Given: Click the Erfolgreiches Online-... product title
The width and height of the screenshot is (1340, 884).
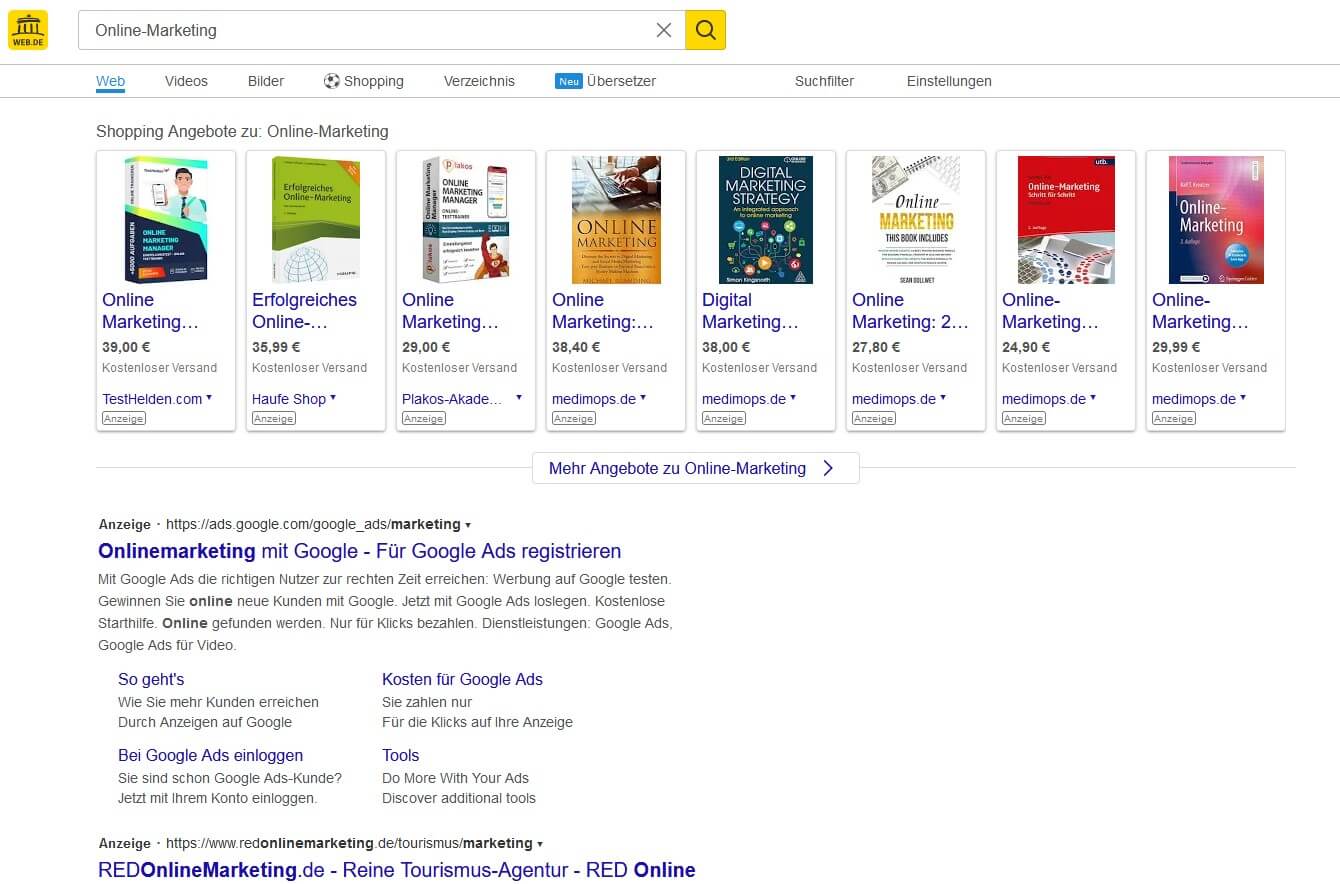Looking at the screenshot, I should point(304,311).
